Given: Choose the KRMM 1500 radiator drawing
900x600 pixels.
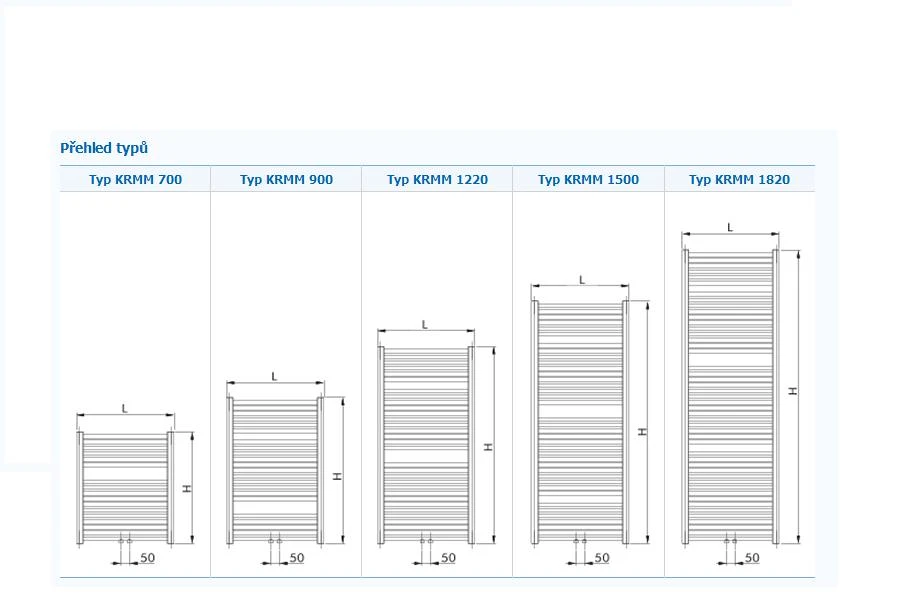Looking at the screenshot, I should click(579, 422).
